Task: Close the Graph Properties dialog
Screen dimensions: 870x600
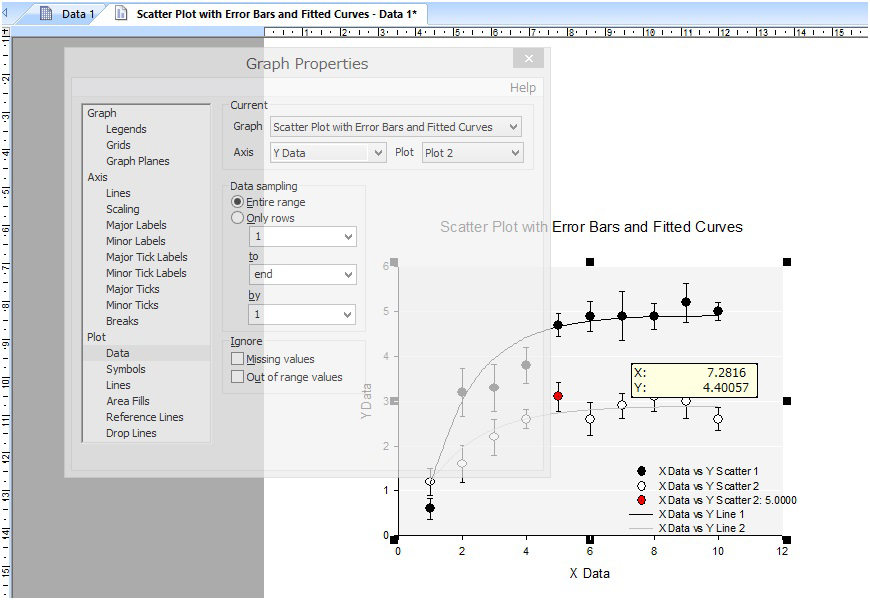Action: point(528,59)
